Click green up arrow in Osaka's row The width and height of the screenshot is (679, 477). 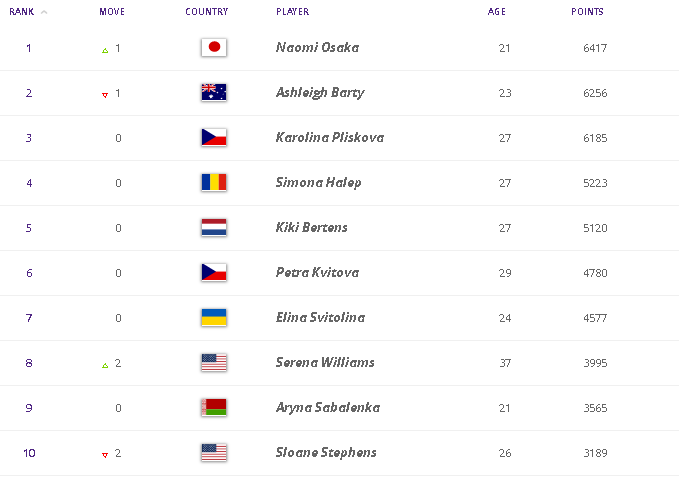tap(105, 51)
